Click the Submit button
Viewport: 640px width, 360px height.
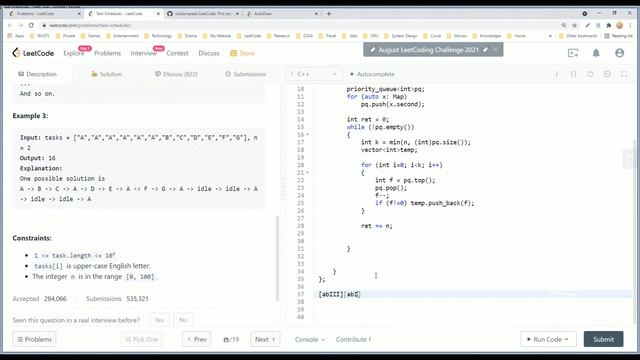603,339
